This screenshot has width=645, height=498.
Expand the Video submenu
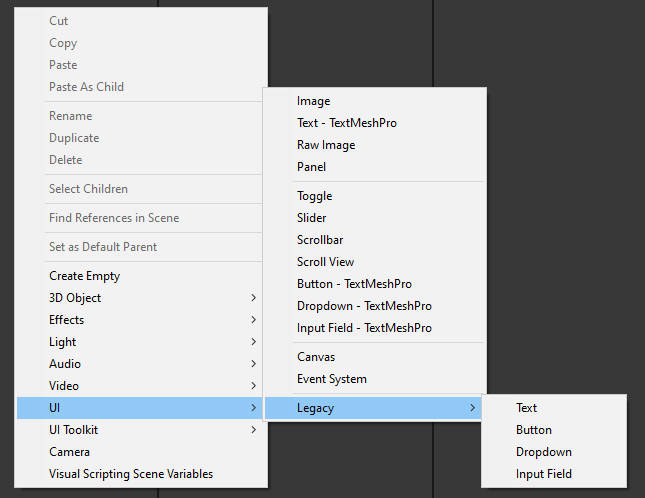tap(65, 386)
